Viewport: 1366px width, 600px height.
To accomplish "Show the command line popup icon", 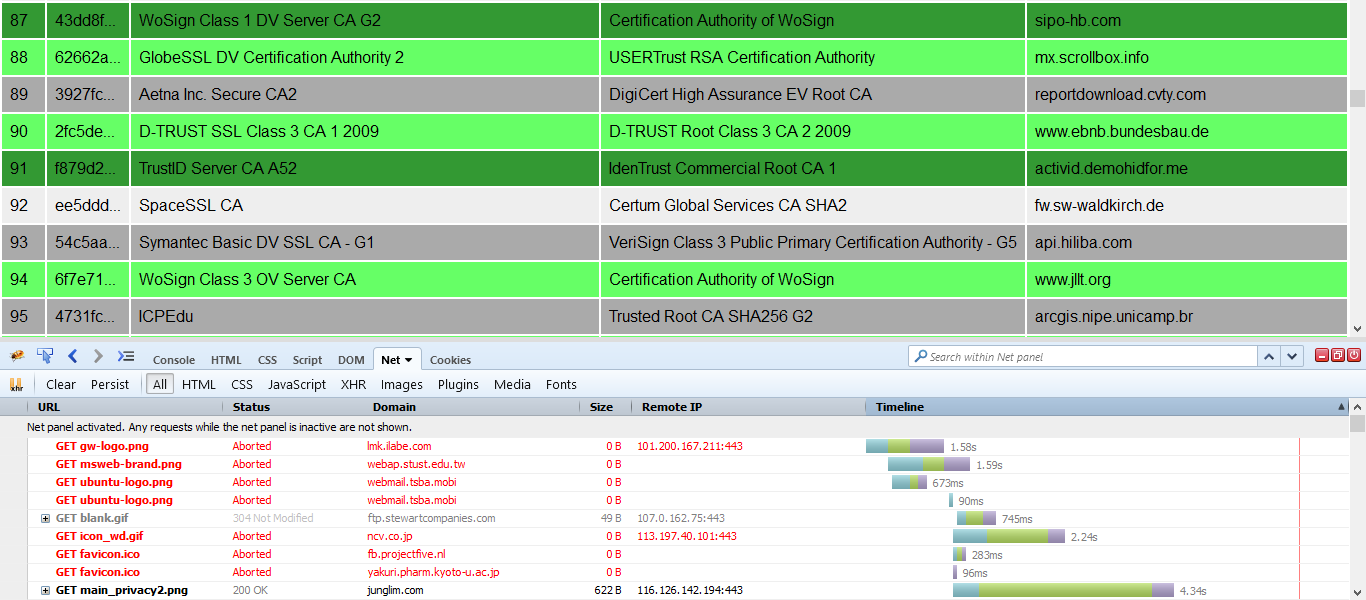I will (126, 356).
